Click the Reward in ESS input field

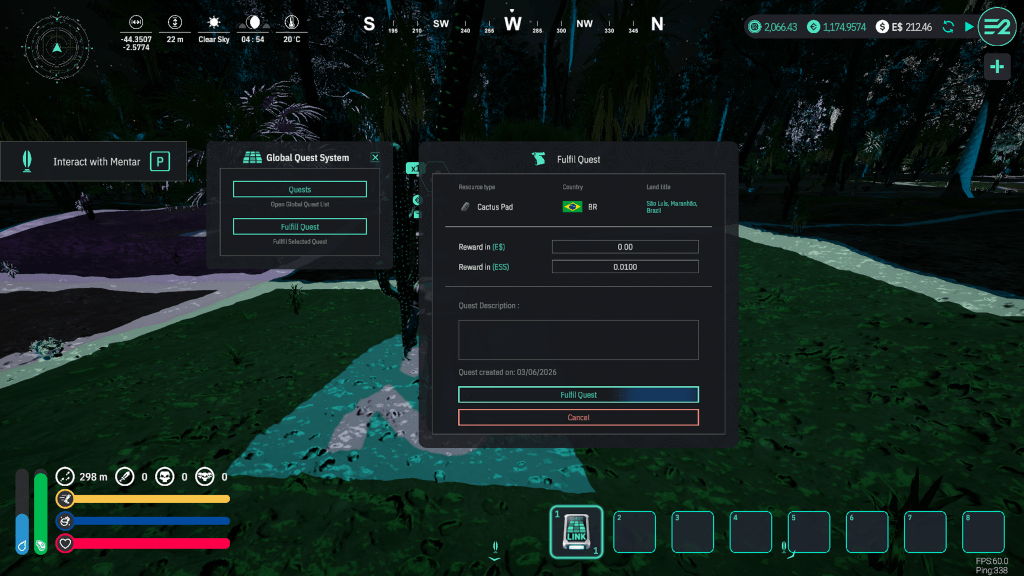point(625,267)
